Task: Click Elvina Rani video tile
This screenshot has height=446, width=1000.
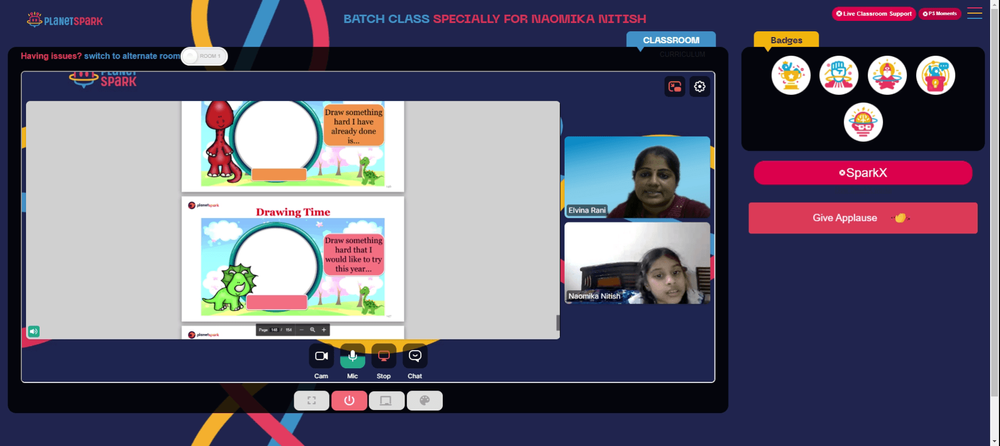Action: pyautogui.click(x=637, y=177)
